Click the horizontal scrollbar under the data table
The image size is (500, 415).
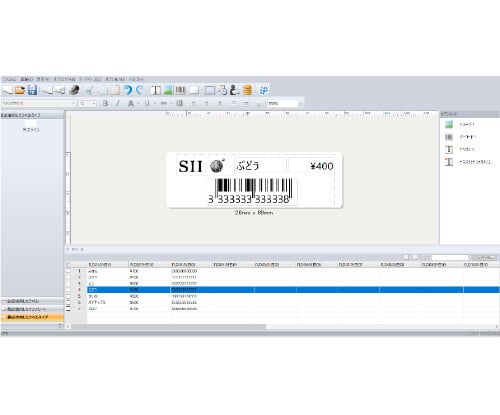pyautogui.click(x=169, y=327)
